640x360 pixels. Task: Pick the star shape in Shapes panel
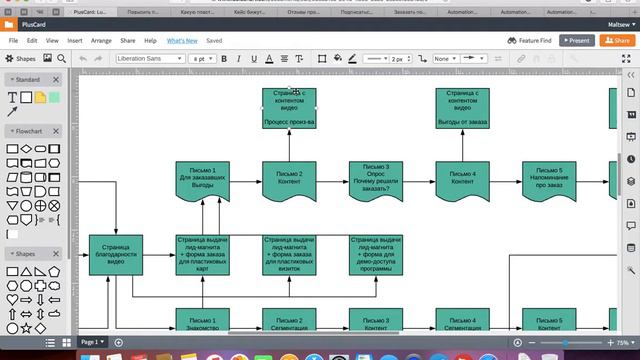(x=26, y=328)
